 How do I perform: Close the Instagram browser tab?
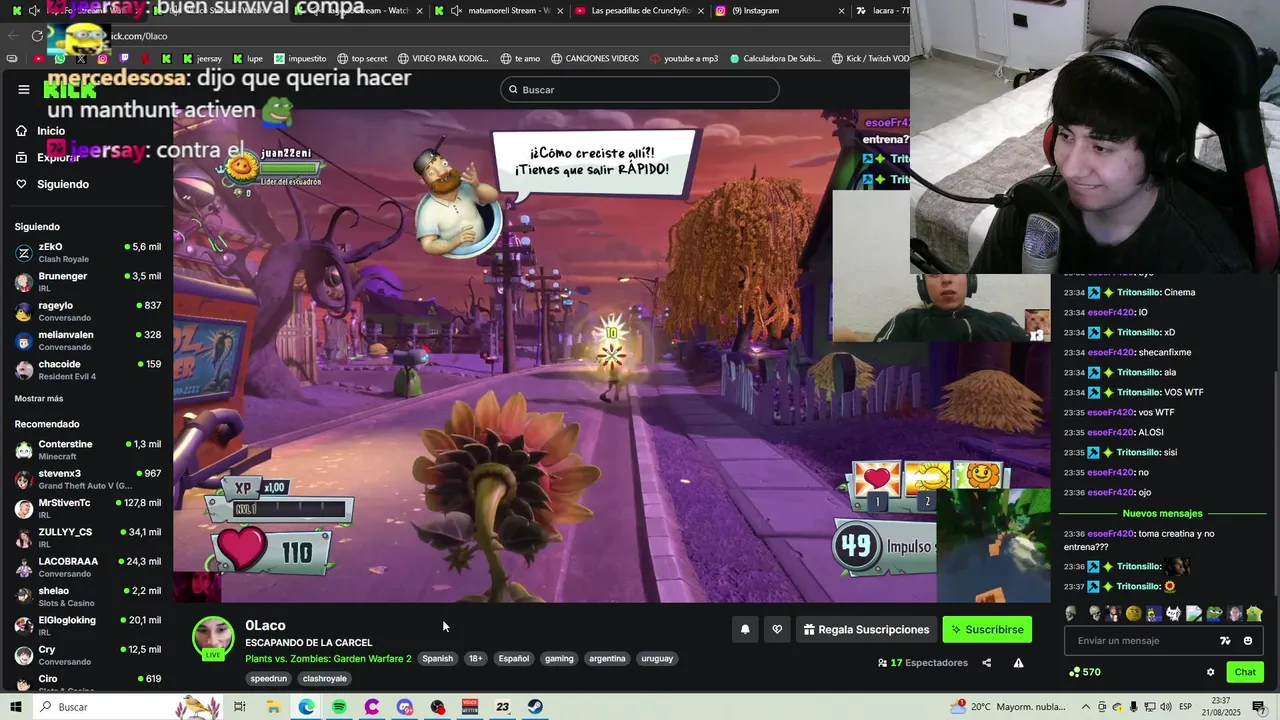pos(841,11)
